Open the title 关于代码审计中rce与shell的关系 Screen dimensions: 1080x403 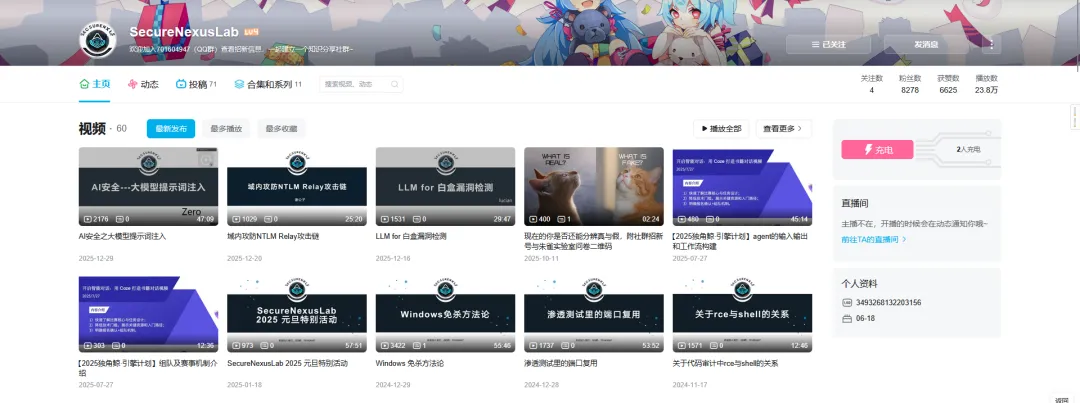coord(725,363)
